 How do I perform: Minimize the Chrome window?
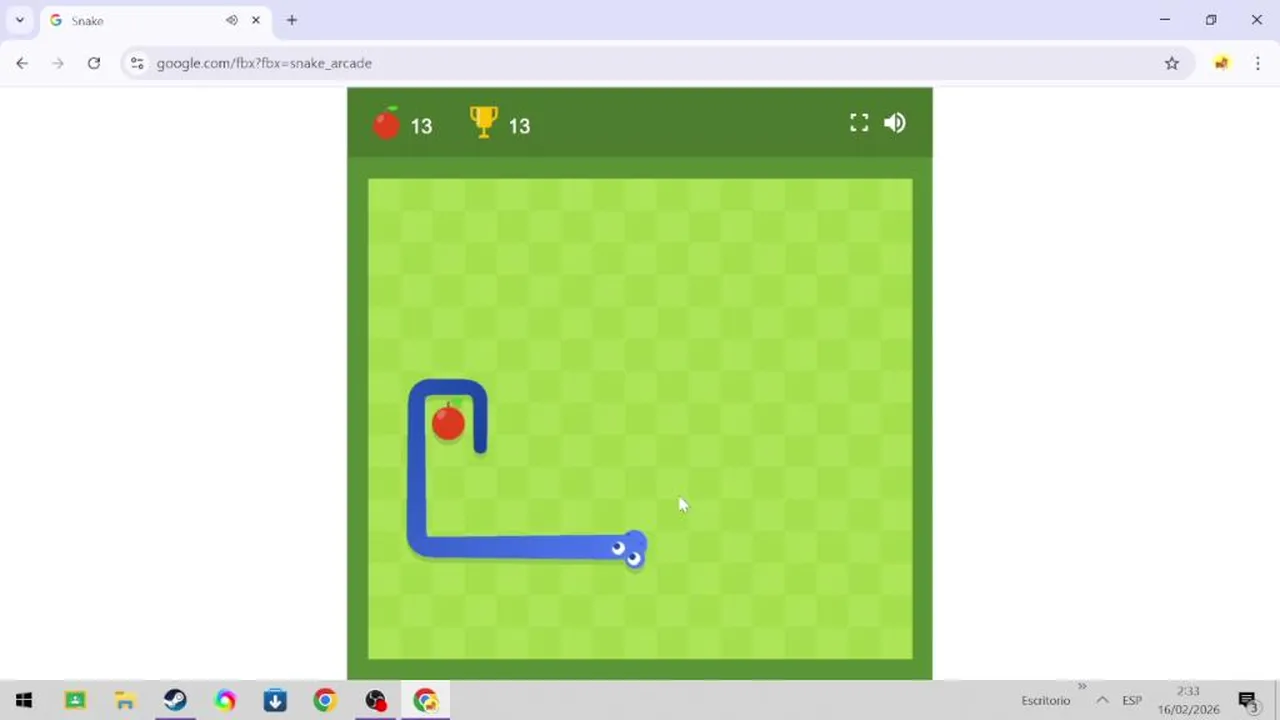[1165, 20]
